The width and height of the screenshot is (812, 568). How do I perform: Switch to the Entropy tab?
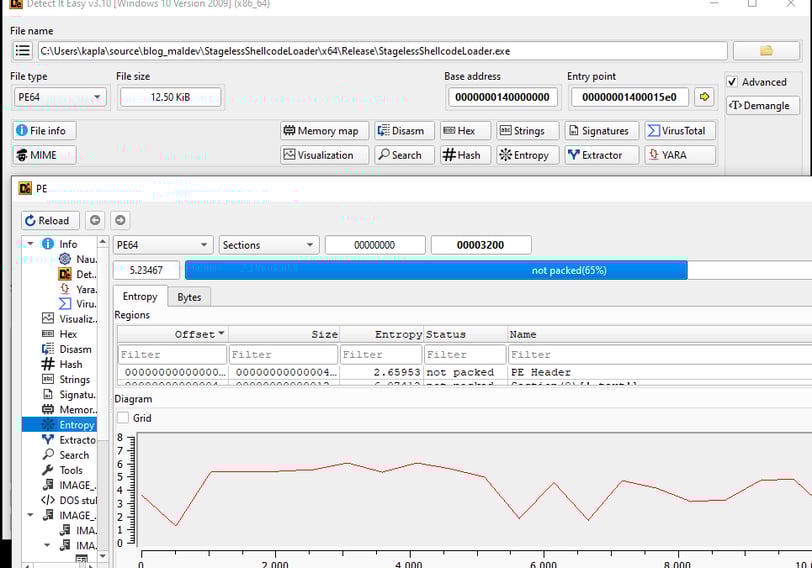tap(140, 296)
